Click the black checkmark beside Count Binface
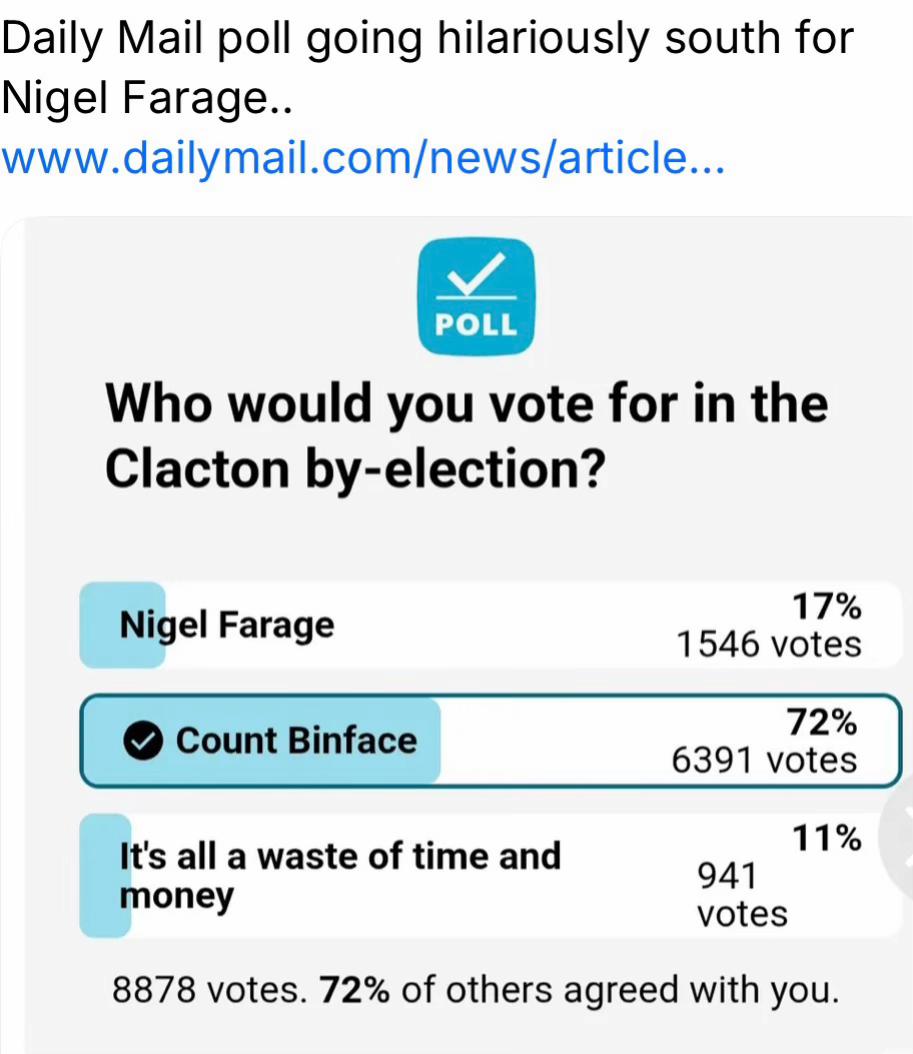 143,741
